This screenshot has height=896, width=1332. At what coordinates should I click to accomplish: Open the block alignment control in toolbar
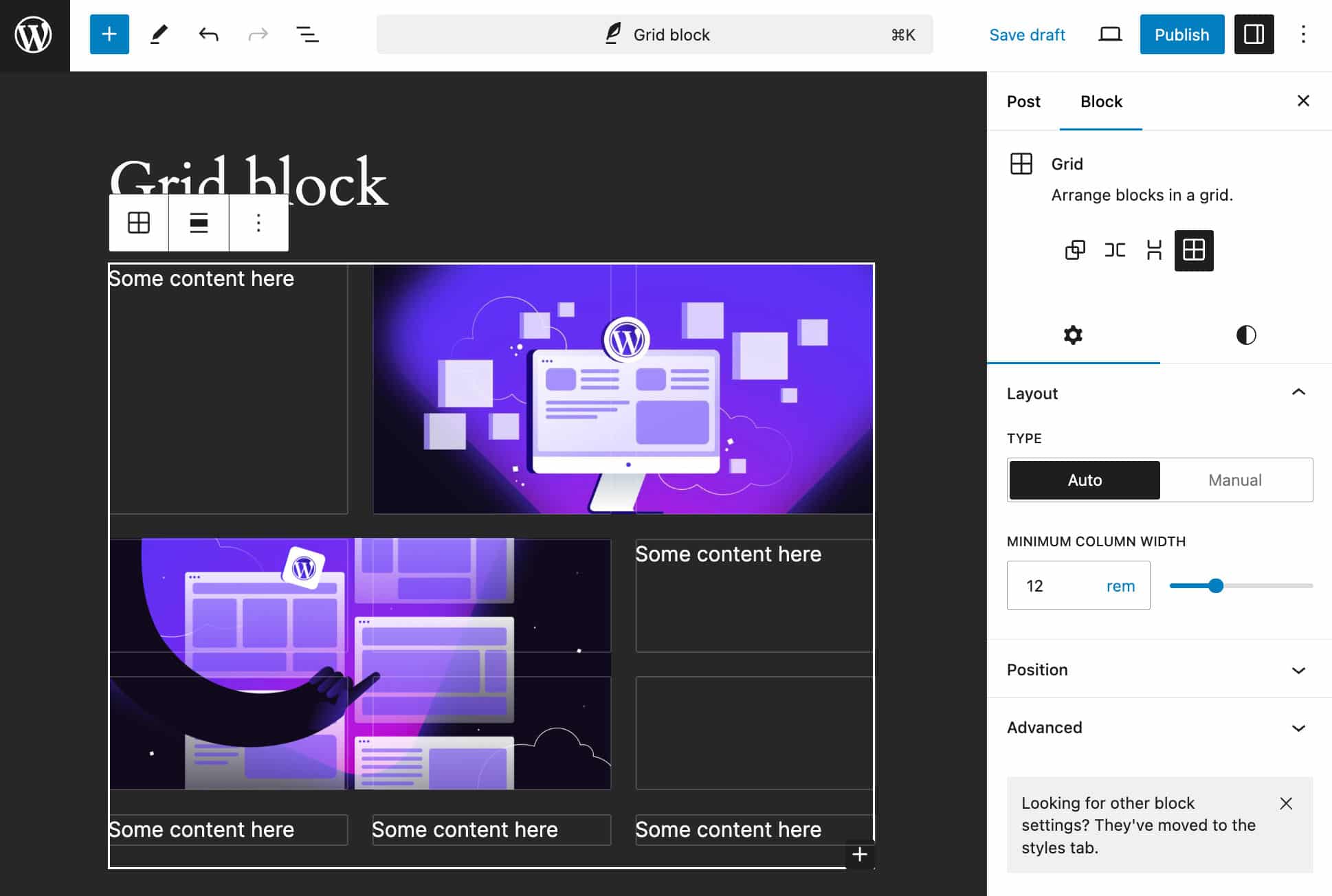pyautogui.click(x=199, y=223)
